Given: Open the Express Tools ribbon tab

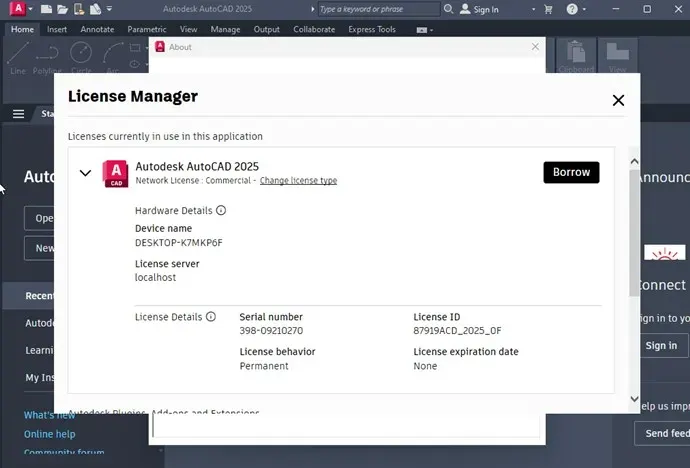Looking at the screenshot, I should click(372, 29).
